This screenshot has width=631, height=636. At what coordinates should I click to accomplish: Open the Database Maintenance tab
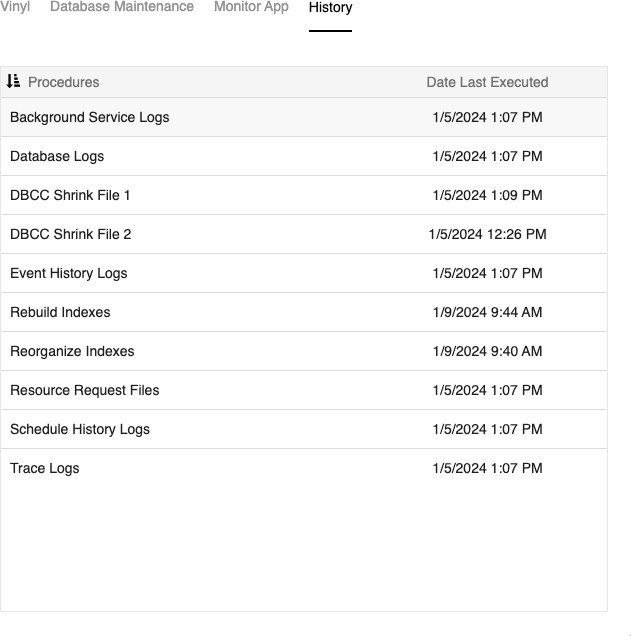pos(122,7)
